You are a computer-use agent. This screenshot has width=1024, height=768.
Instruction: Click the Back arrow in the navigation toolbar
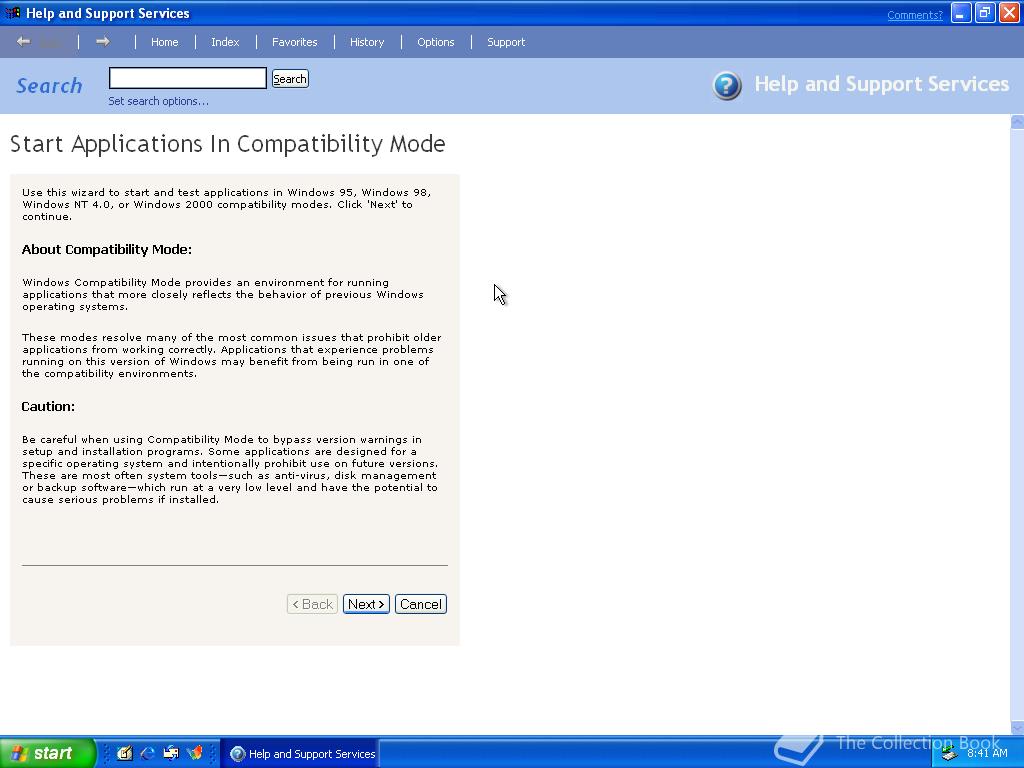click(x=24, y=42)
